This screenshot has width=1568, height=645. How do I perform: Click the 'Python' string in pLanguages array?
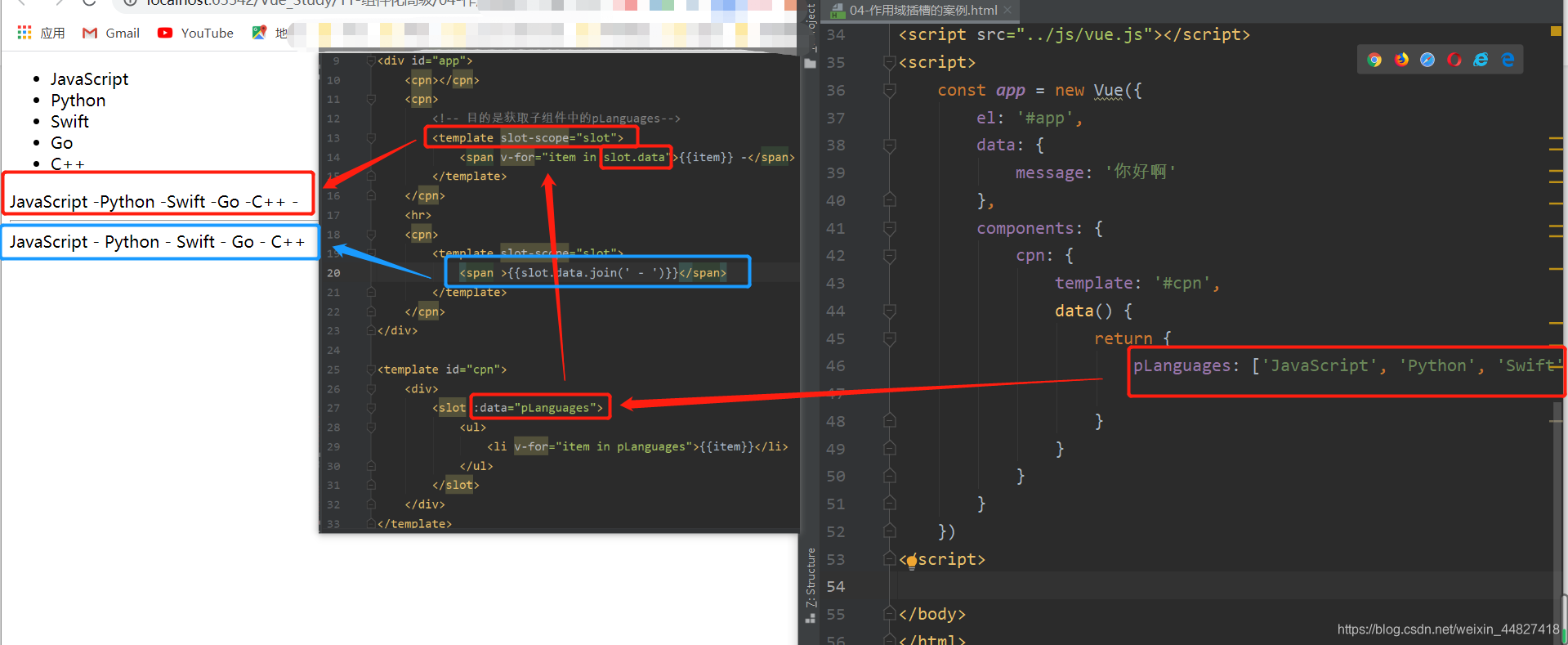pos(1436,365)
